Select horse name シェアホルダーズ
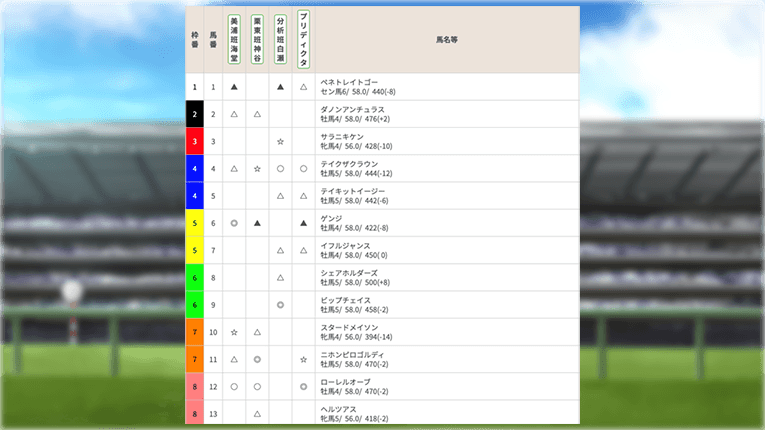Image resolution: width=765 pixels, height=430 pixels. pos(349,273)
